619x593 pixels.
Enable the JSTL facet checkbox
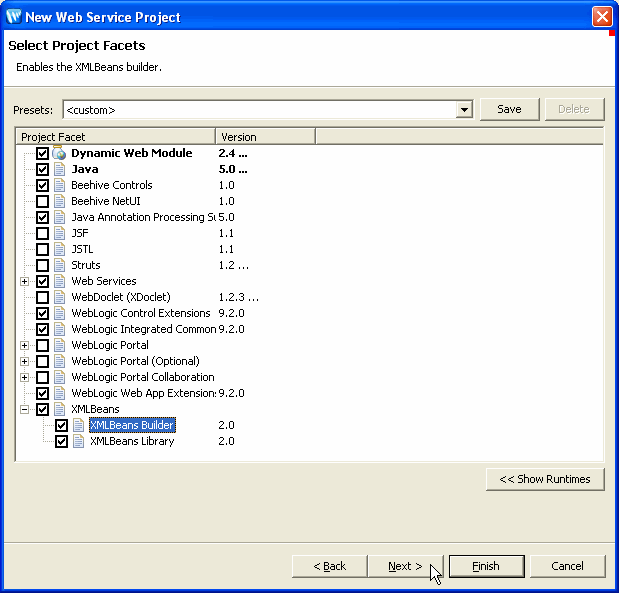[x=43, y=249]
